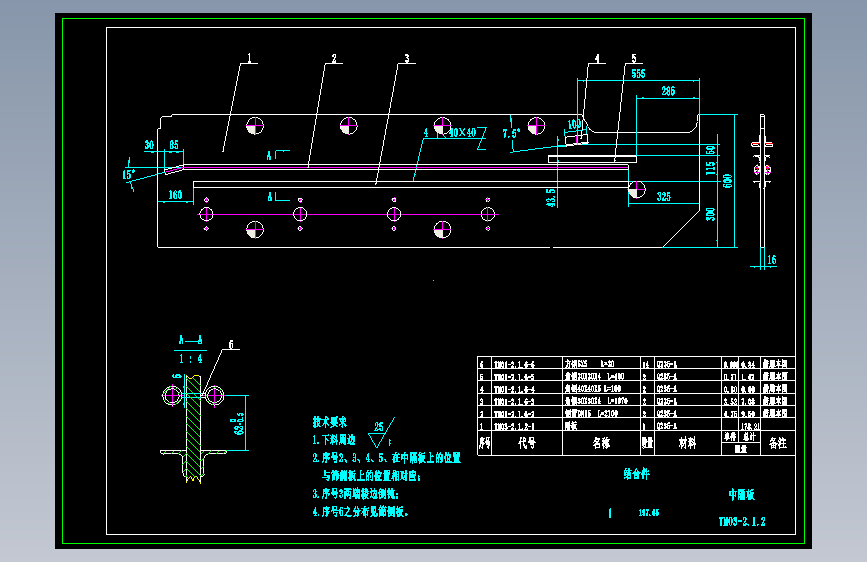Click part callout number 6 in section view
The image size is (867, 562).
(x=231, y=345)
